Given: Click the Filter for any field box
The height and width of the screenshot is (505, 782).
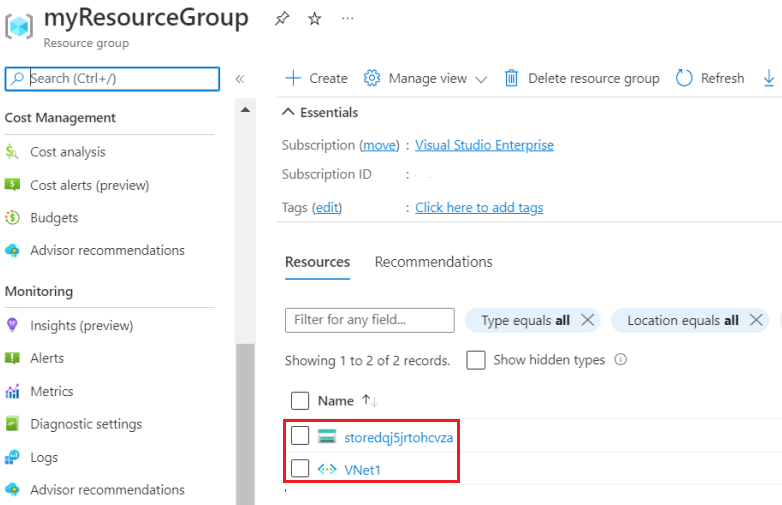Looking at the screenshot, I should (370, 320).
